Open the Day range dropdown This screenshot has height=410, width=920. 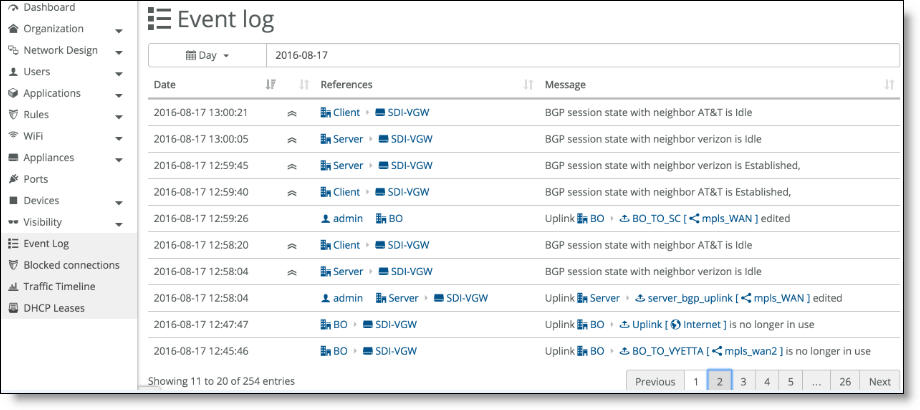coord(207,55)
